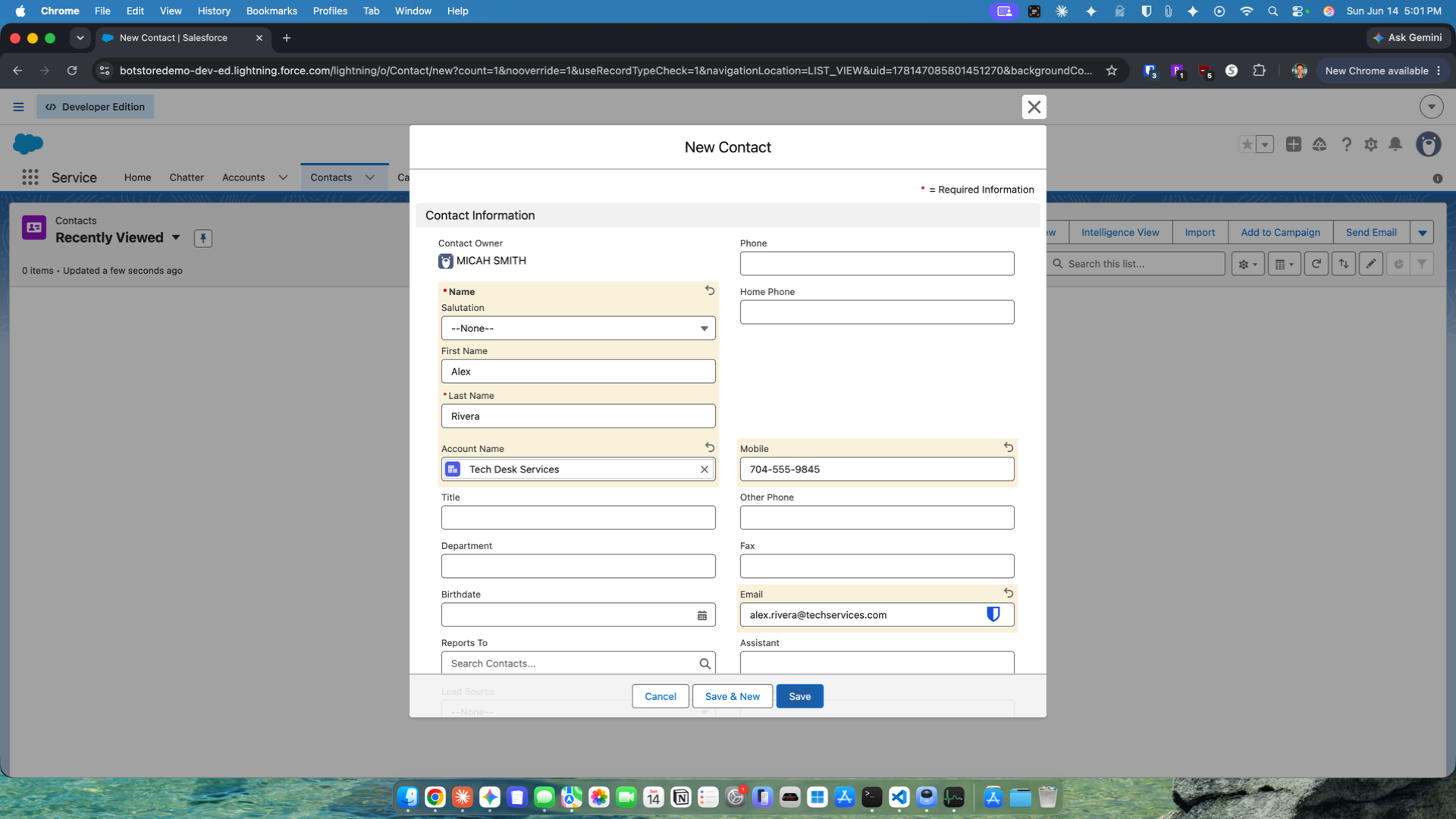Viewport: 1456px width, 819px height.
Task: Open the Accounts tab
Action: tap(243, 177)
